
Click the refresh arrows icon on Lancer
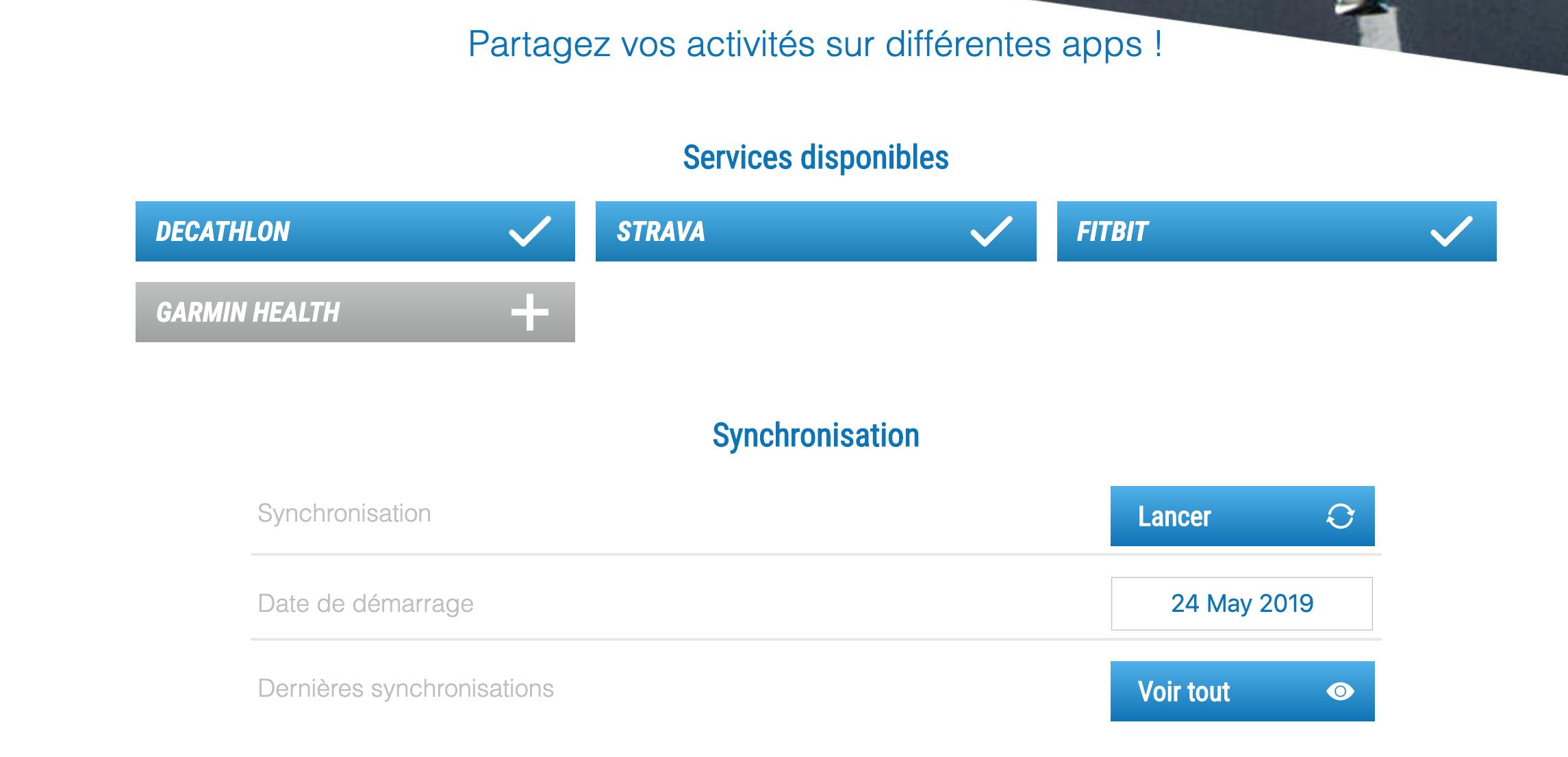(1340, 516)
